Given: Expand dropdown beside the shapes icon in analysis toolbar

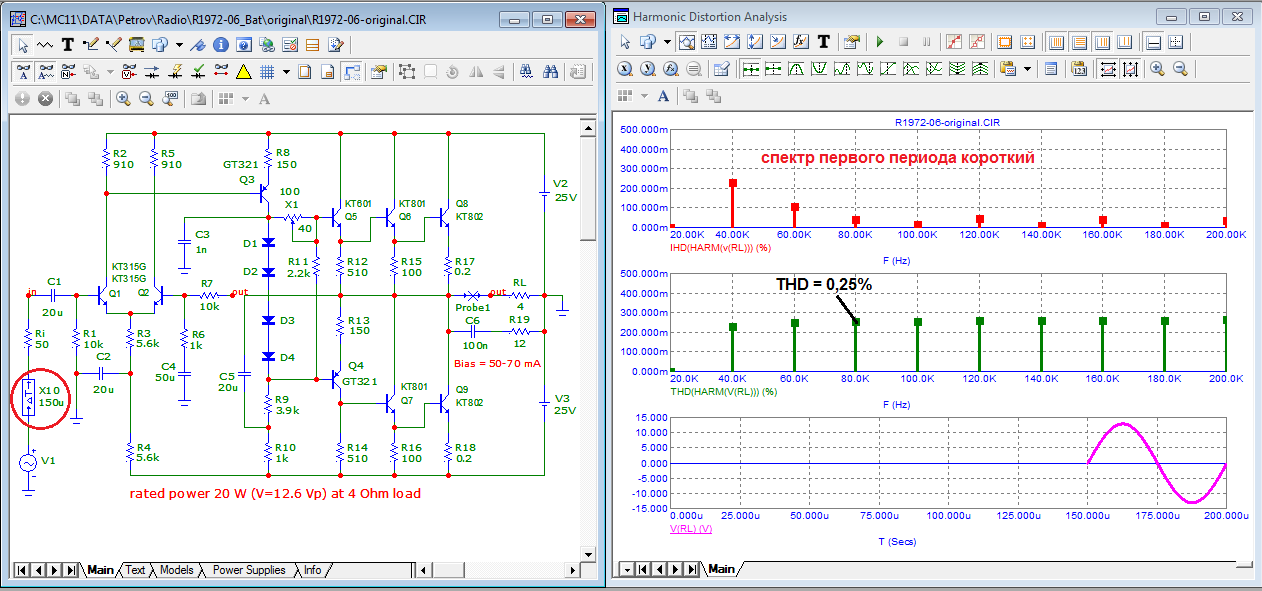Looking at the screenshot, I should coord(667,42).
